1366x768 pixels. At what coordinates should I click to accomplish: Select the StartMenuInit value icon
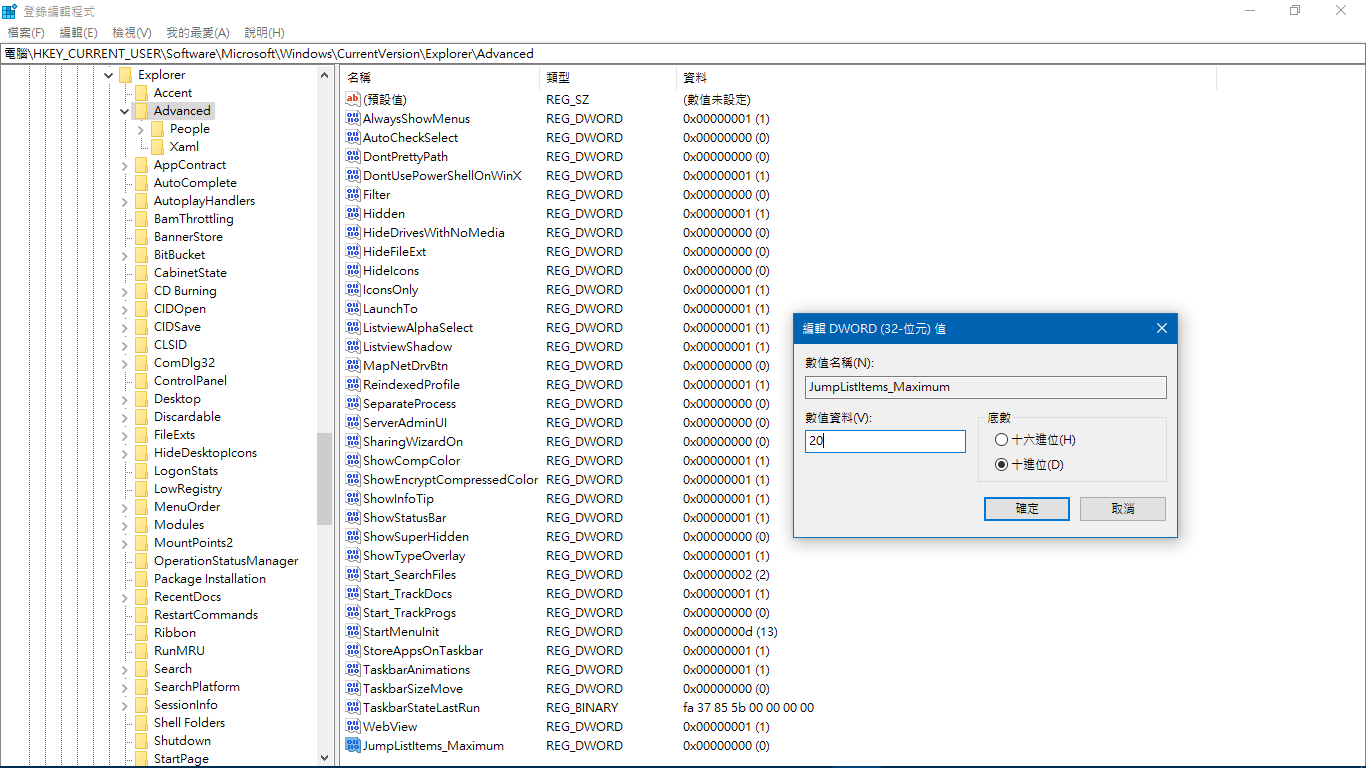352,631
